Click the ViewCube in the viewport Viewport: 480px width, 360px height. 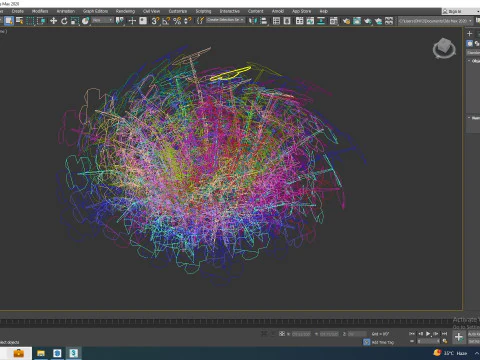[x=444, y=48]
